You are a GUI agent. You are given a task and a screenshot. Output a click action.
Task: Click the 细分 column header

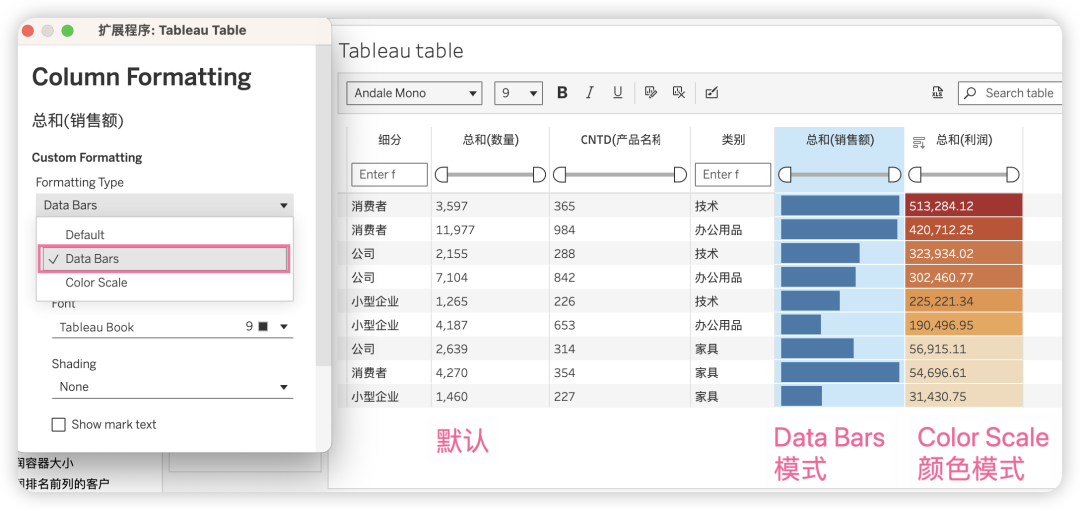coord(389,141)
